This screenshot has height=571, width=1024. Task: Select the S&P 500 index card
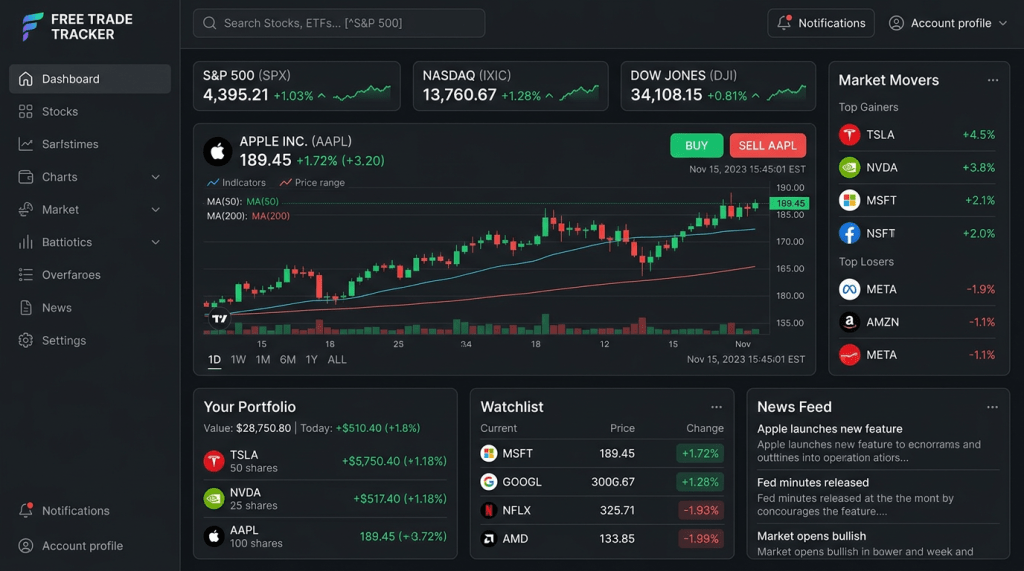296,86
